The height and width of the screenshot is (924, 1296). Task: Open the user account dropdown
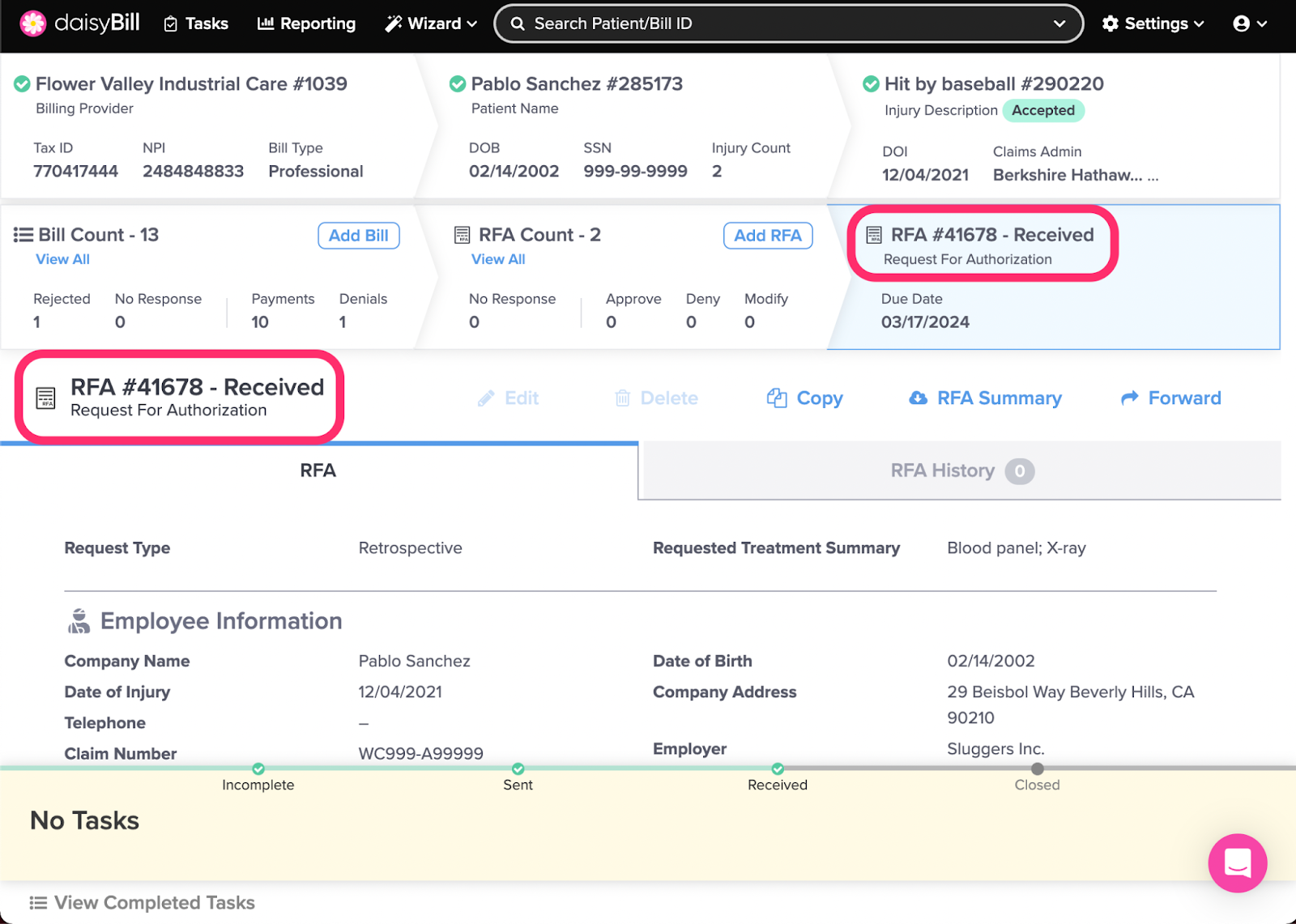click(1249, 23)
